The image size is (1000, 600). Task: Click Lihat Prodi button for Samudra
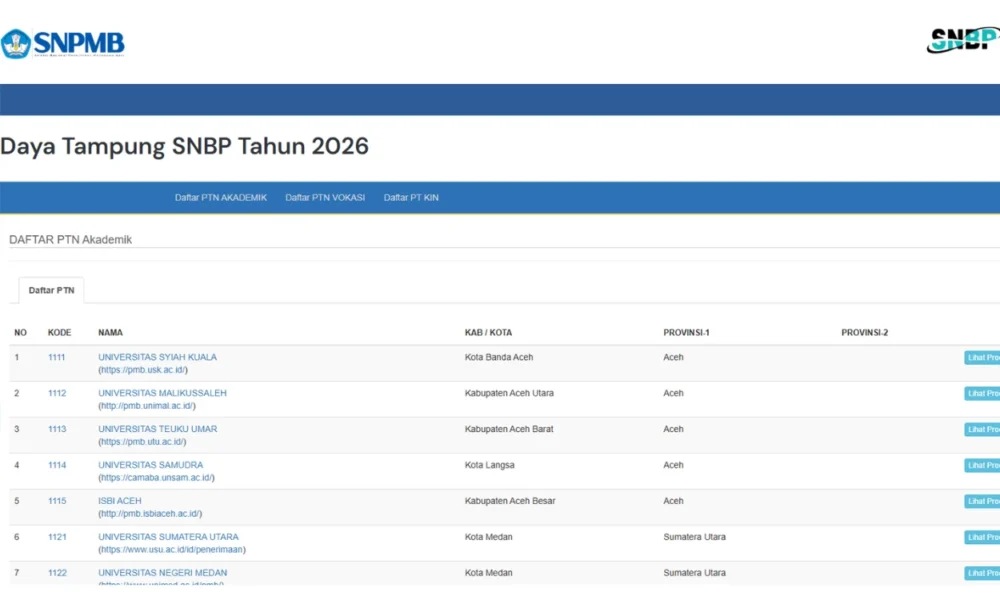point(982,465)
